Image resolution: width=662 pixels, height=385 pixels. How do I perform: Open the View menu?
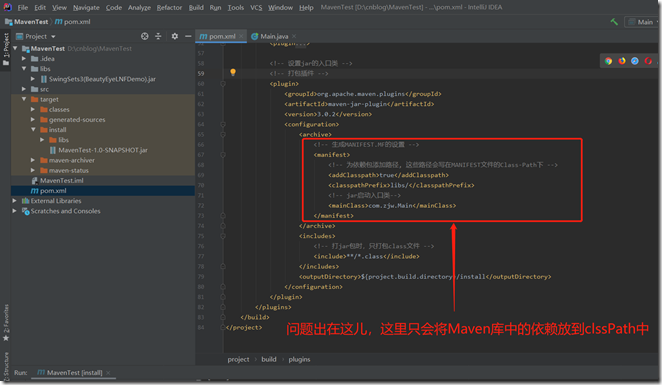(59, 8)
